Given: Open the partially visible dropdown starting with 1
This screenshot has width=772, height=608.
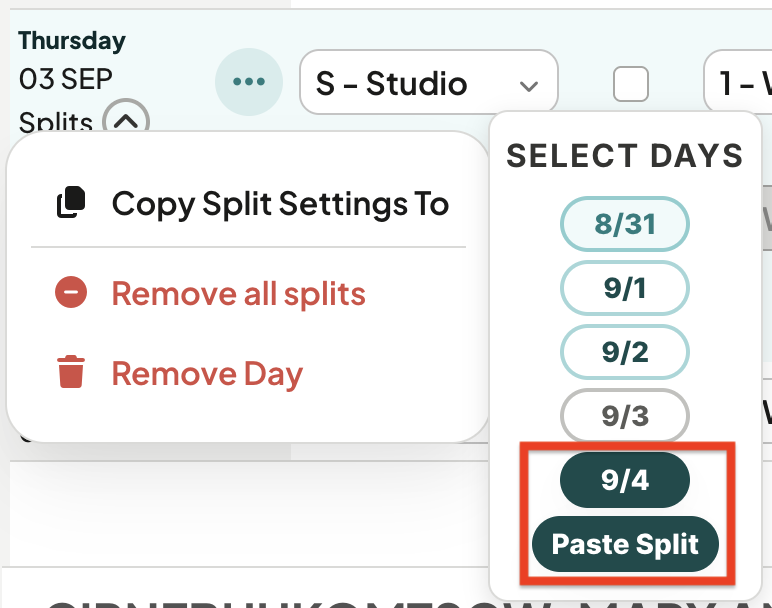Looking at the screenshot, I should [738, 82].
